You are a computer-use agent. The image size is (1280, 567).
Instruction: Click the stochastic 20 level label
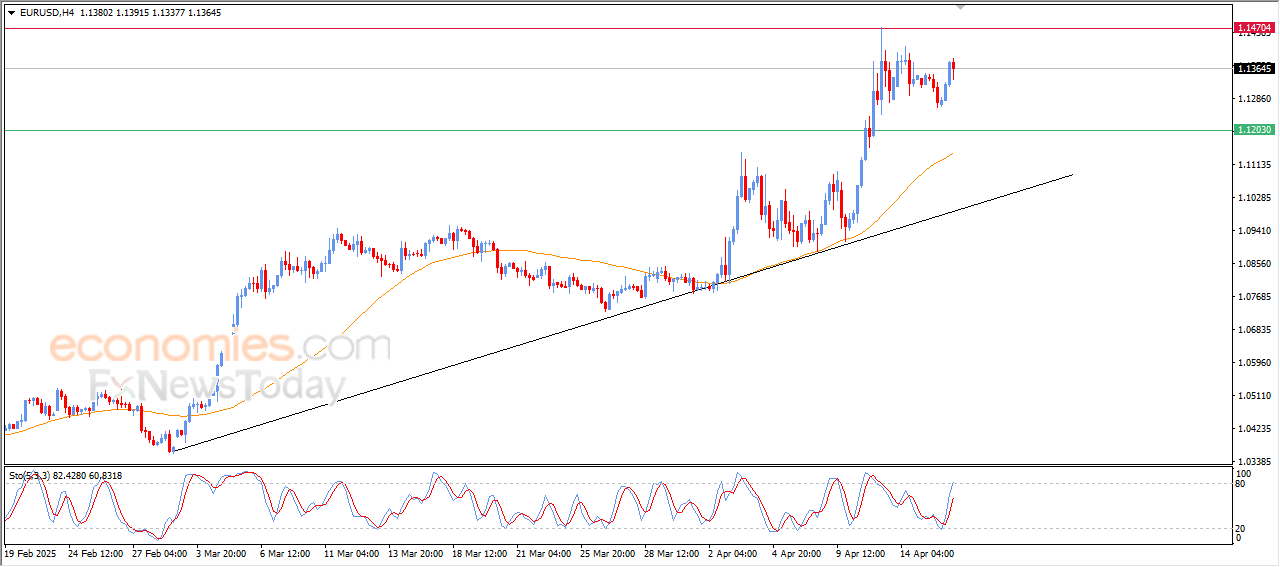[1241, 528]
